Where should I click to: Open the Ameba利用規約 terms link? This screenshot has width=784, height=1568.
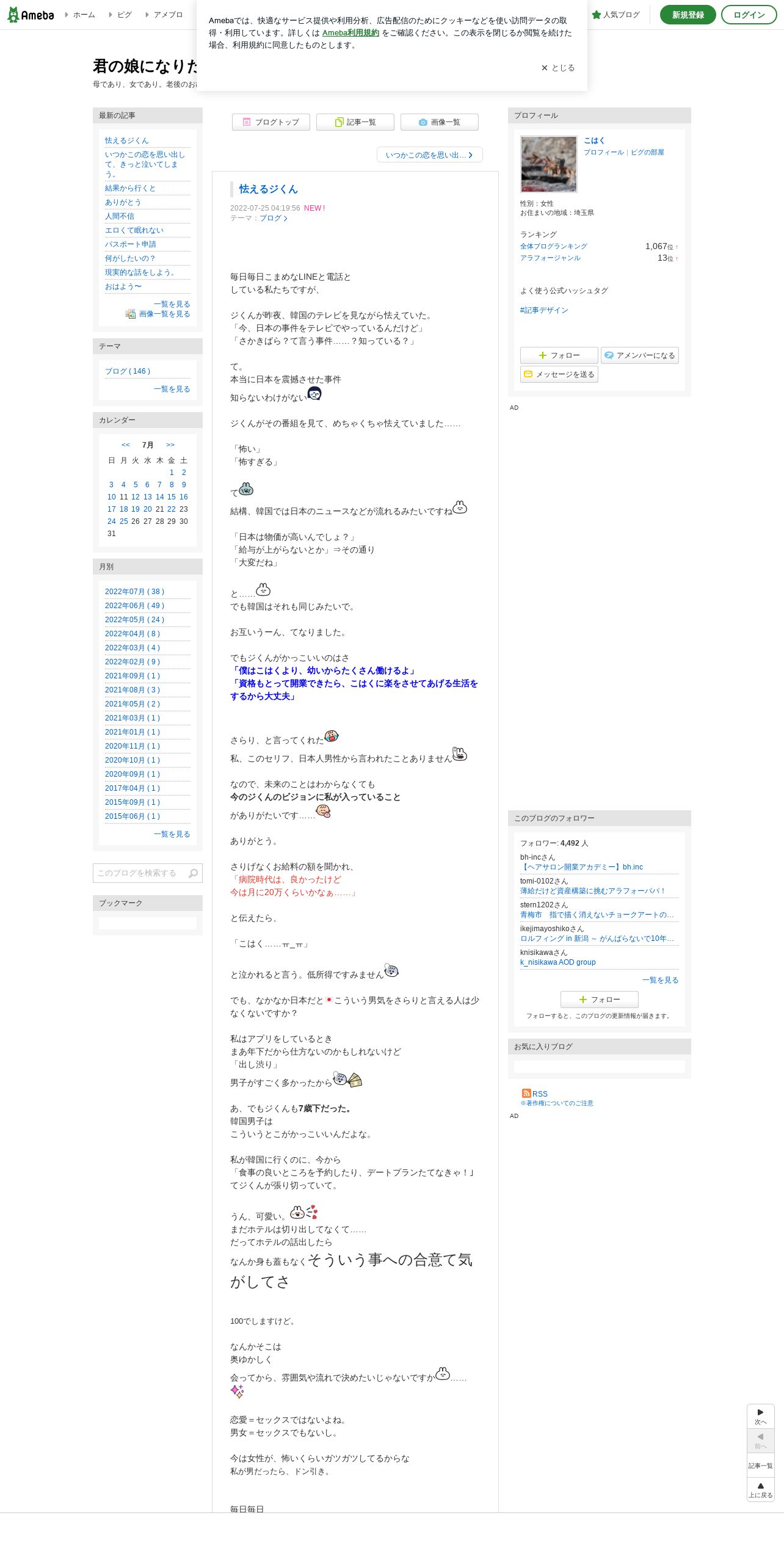click(x=350, y=33)
